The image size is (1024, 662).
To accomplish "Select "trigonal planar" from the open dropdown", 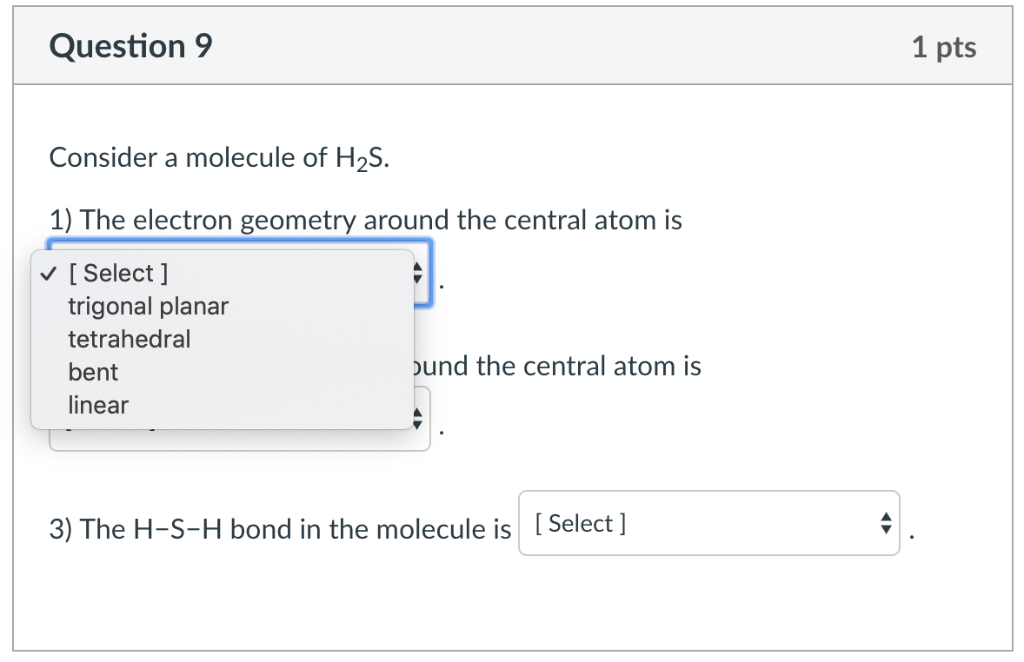I will coord(147,306).
